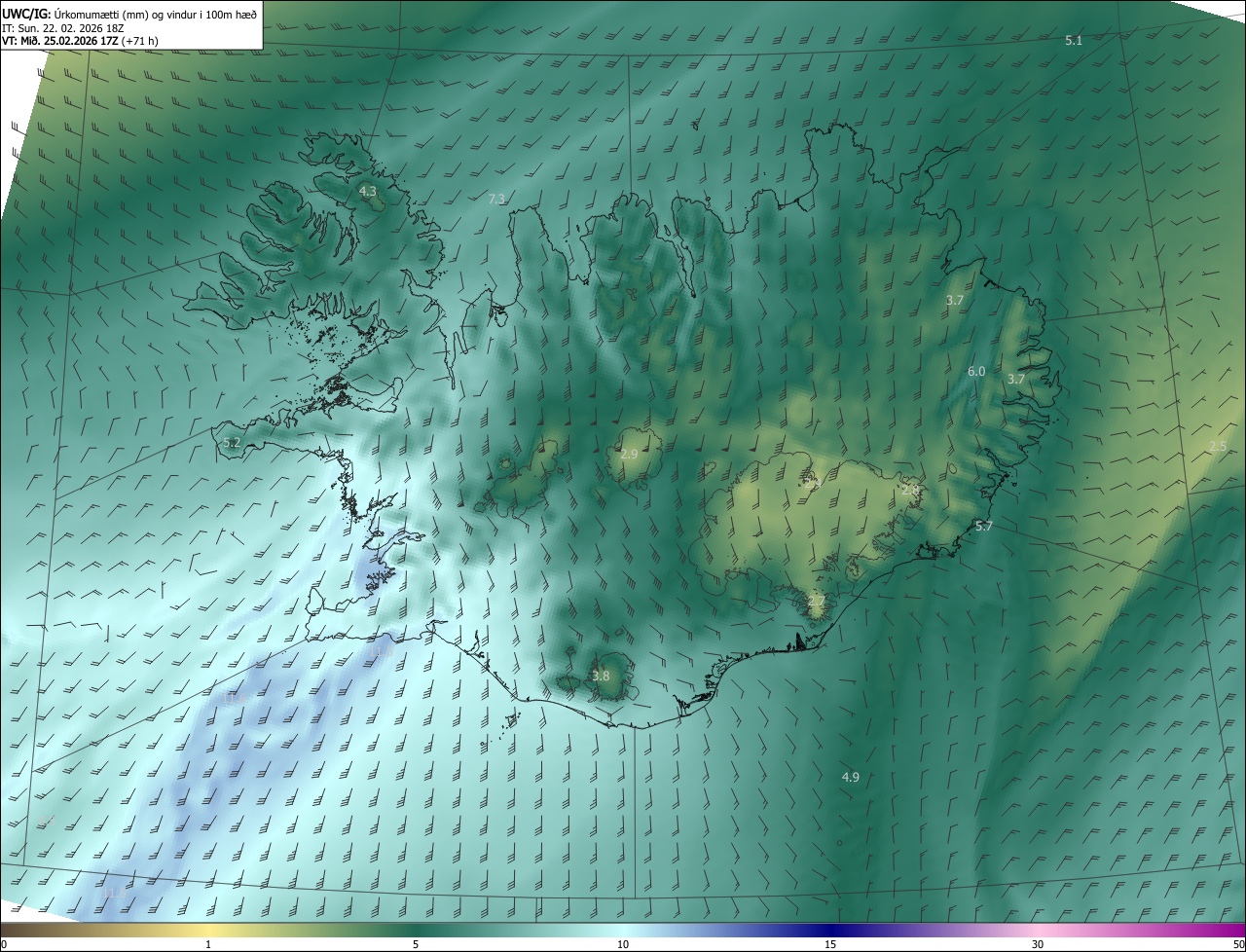Click the 5.7 value label

984,527
